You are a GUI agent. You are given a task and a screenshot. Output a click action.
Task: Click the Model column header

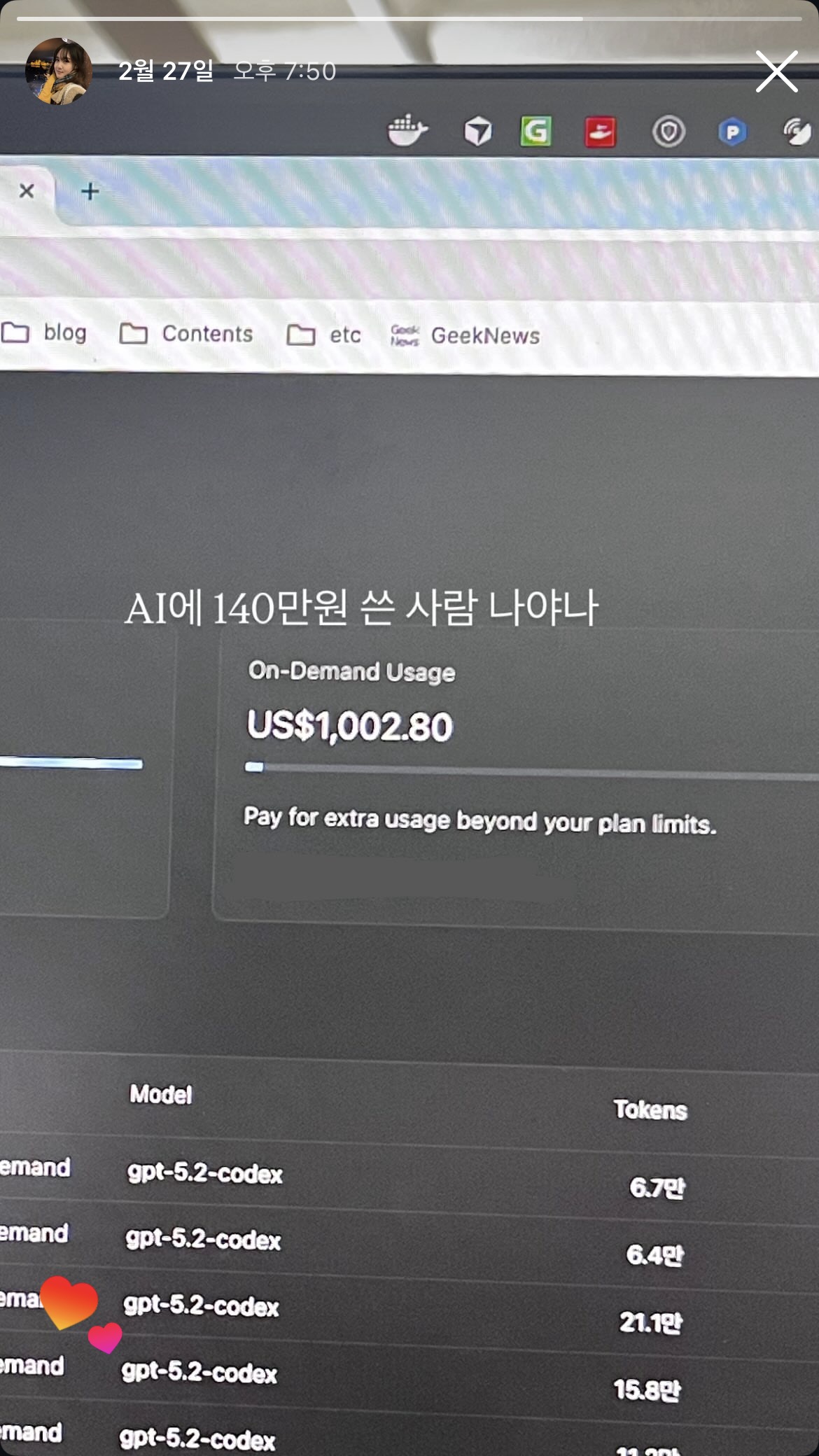(161, 1094)
